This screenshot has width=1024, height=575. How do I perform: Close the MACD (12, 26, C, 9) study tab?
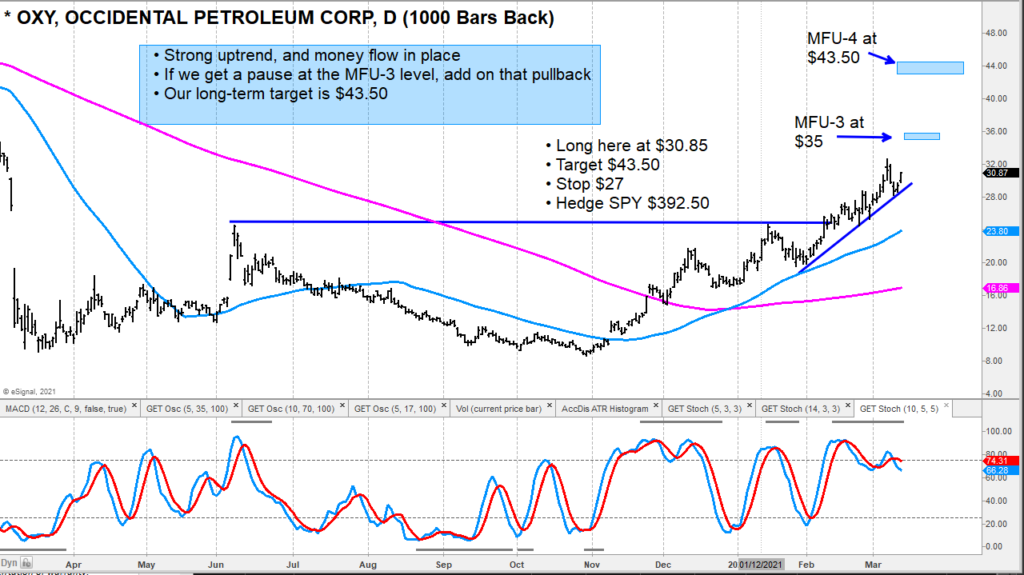coord(134,406)
